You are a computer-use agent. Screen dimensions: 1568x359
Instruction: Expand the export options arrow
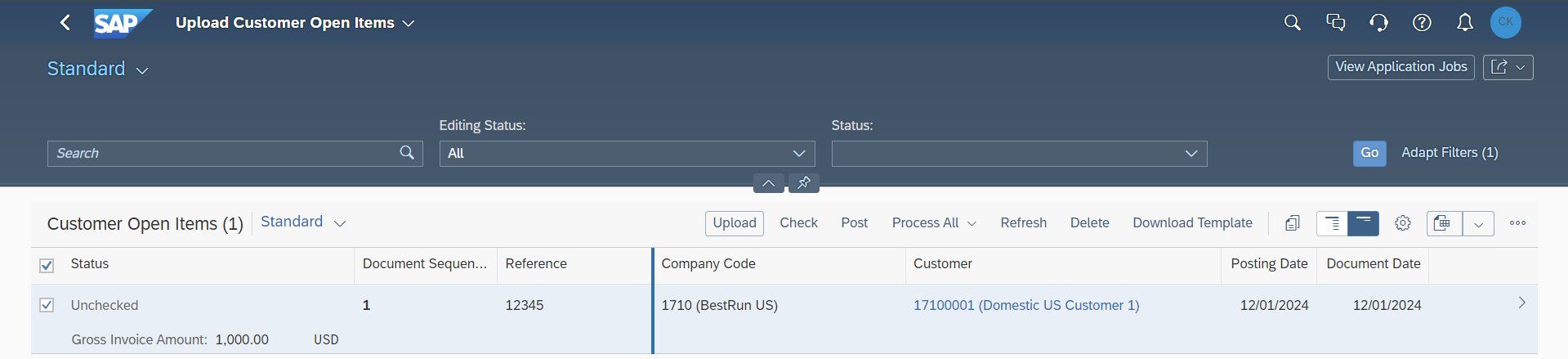[x=1478, y=223]
